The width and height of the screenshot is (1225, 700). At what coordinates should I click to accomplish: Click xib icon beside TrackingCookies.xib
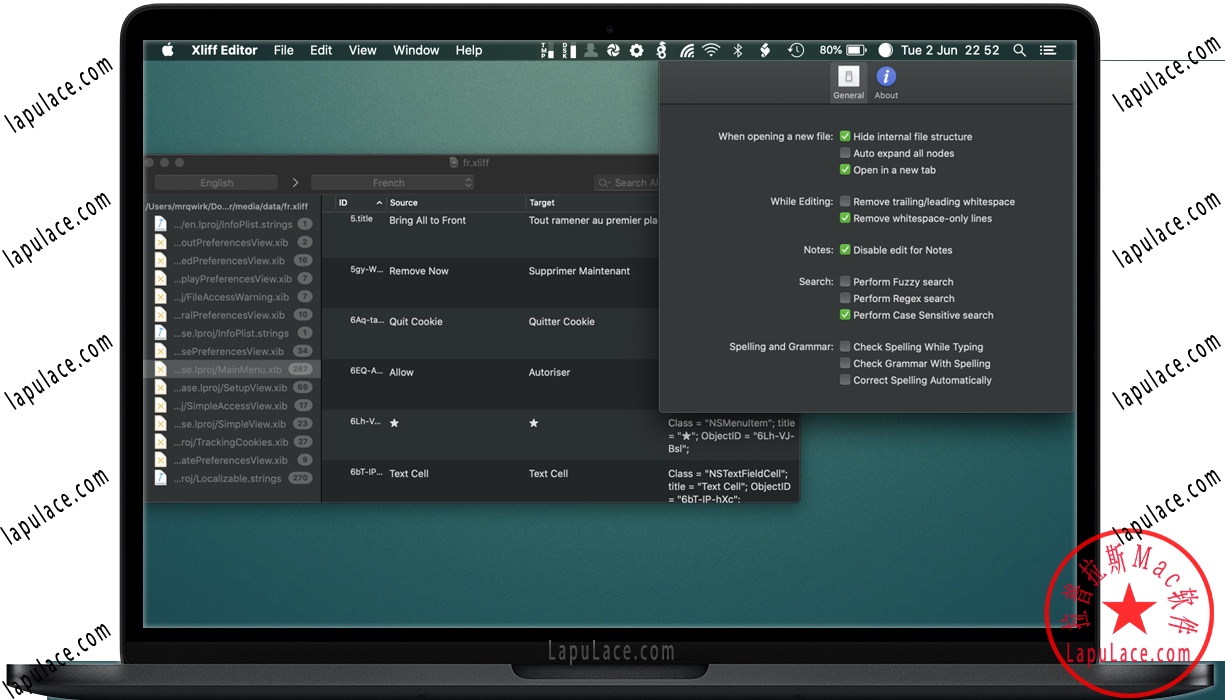coord(160,442)
